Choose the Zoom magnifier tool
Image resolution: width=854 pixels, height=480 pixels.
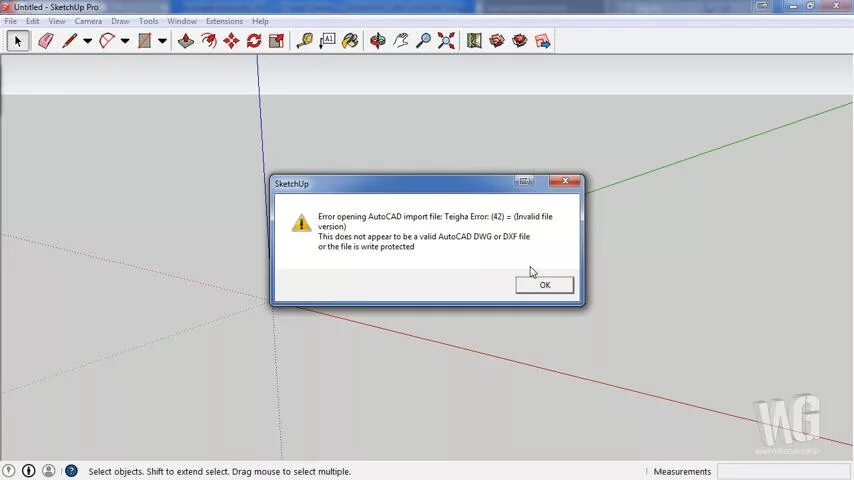point(423,41)
